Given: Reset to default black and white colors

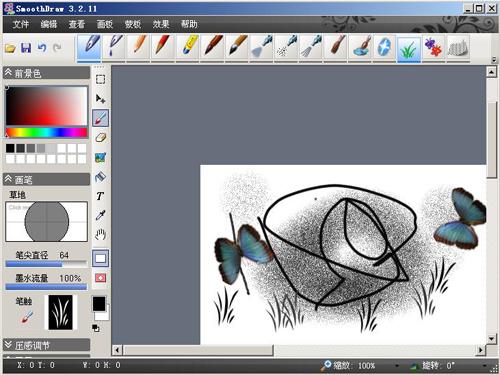Looking at the screenshot, I should [x=96, y=328].
